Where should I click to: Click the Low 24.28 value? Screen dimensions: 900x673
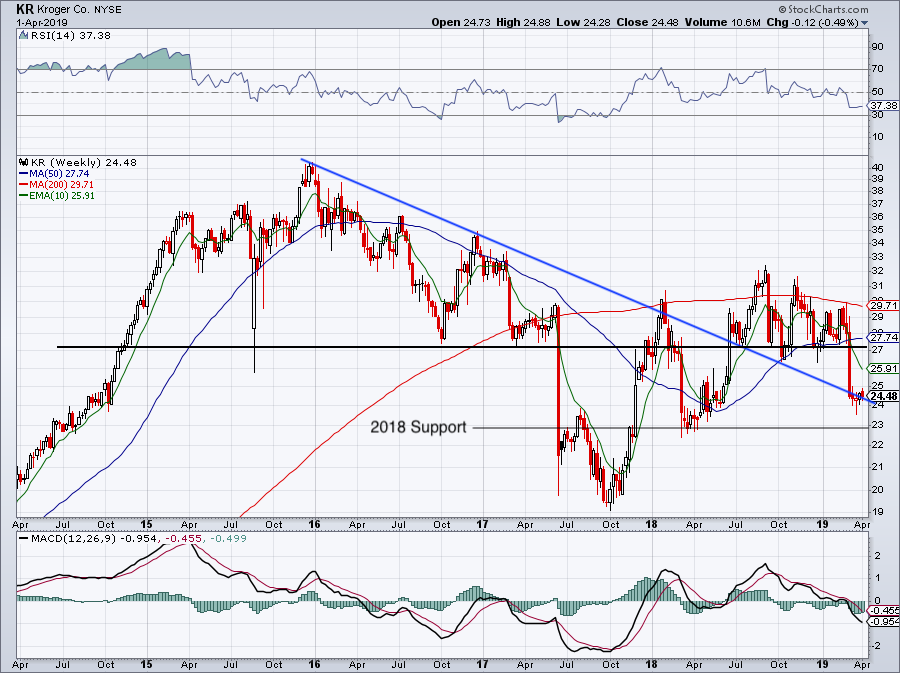[x=583, y=22]
